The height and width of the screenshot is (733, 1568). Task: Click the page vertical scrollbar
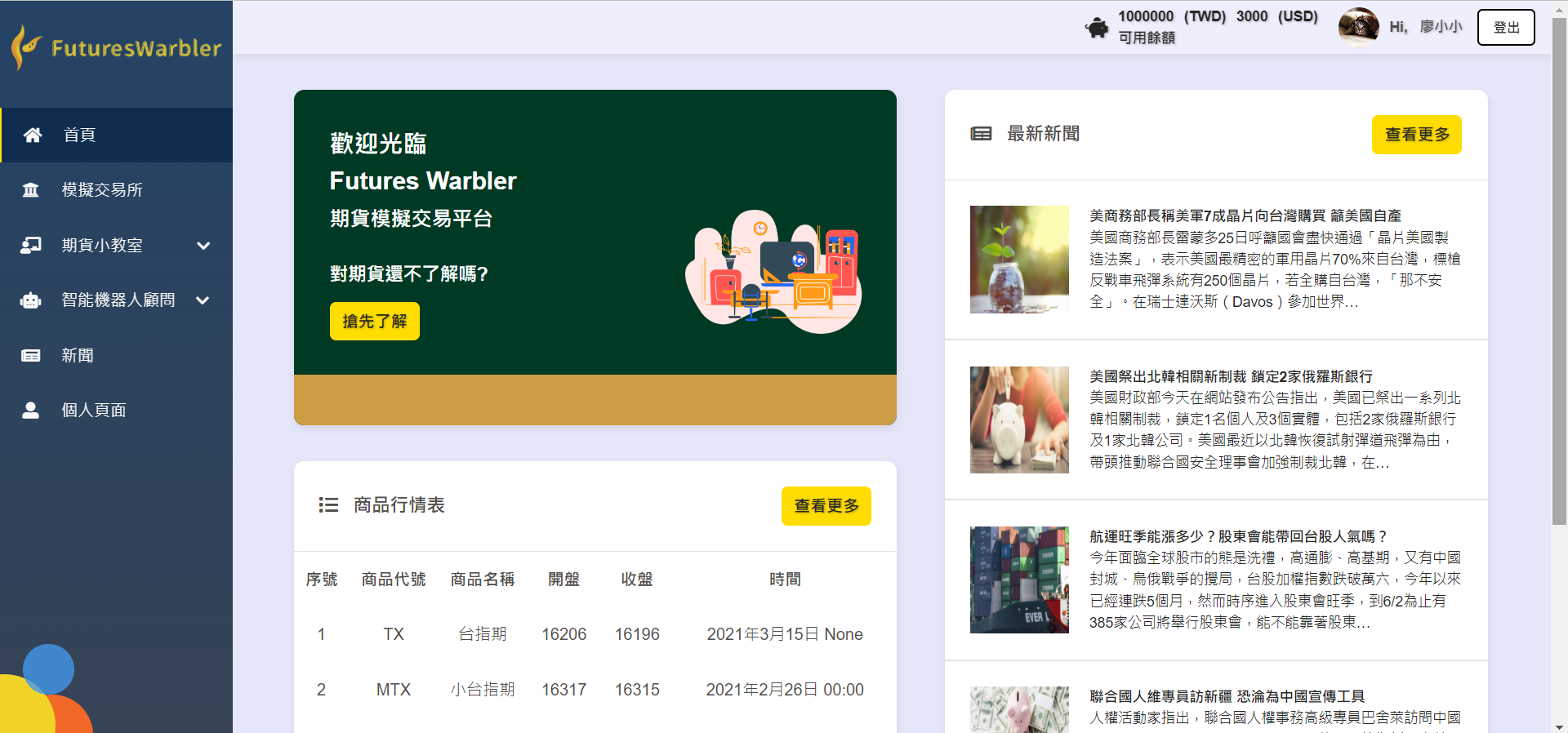[1559, 269]
